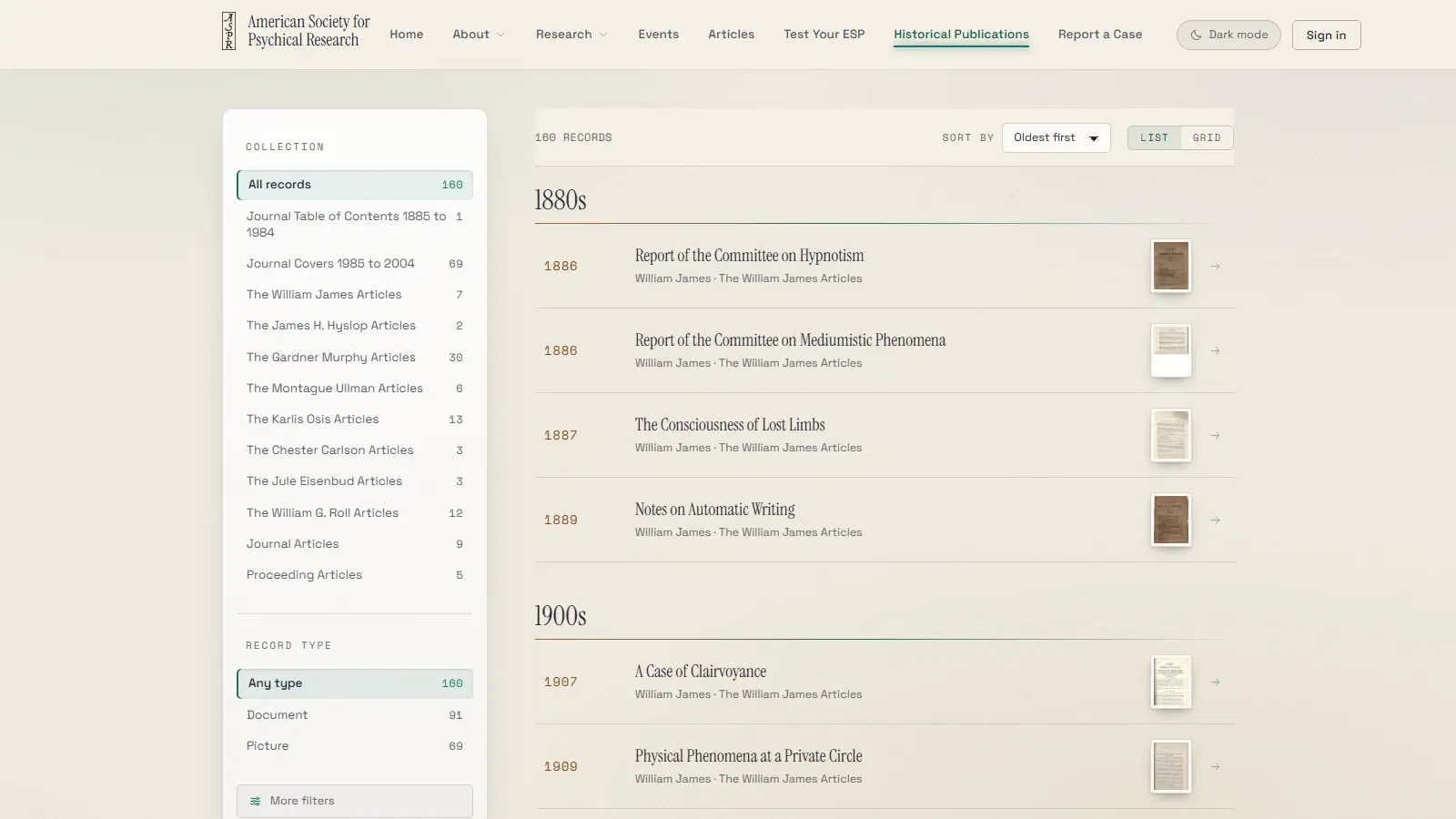Click American Society for Psychical Research name
This screenshot has height=819, width=1456.
point(308,31)
